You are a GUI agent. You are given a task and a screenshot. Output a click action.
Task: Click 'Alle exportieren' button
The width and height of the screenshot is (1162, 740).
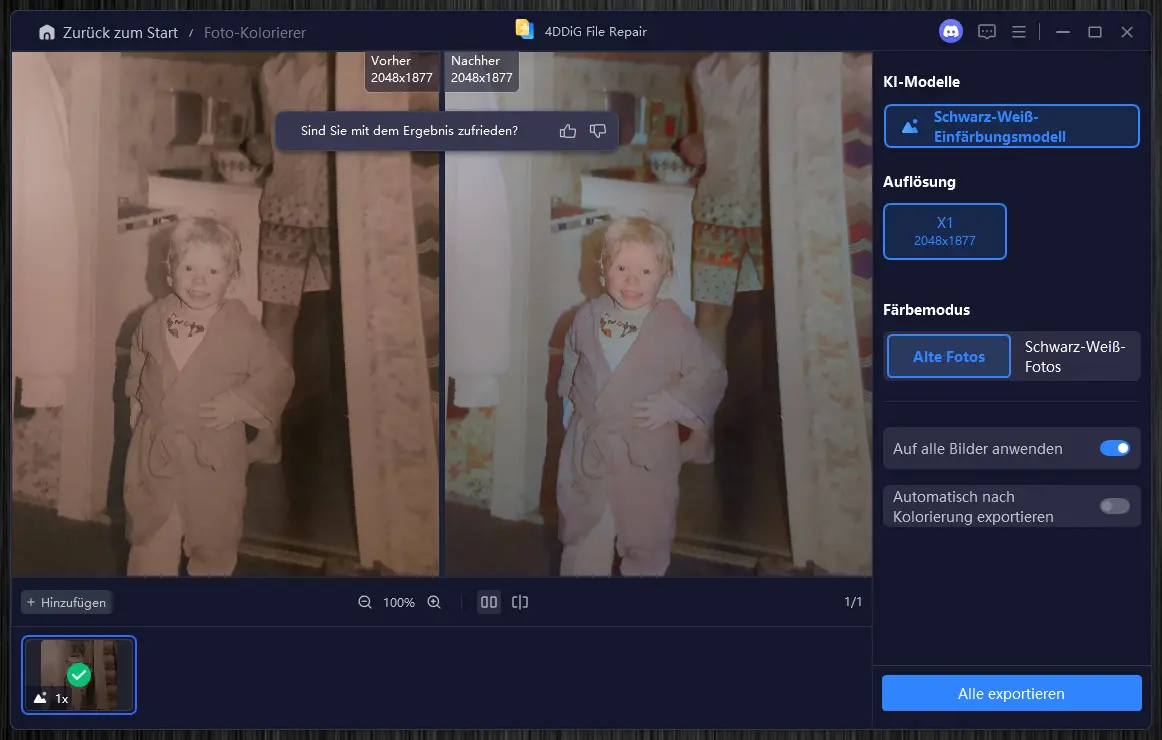(1011, 693)
